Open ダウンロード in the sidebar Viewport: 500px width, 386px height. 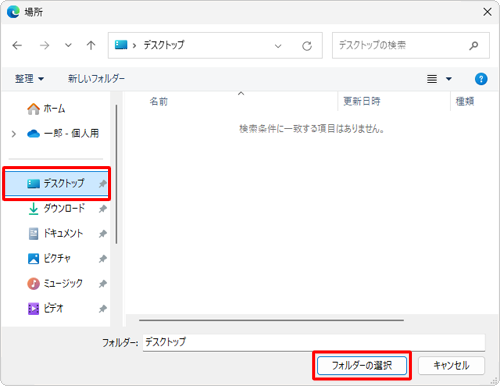click(56, 209)
